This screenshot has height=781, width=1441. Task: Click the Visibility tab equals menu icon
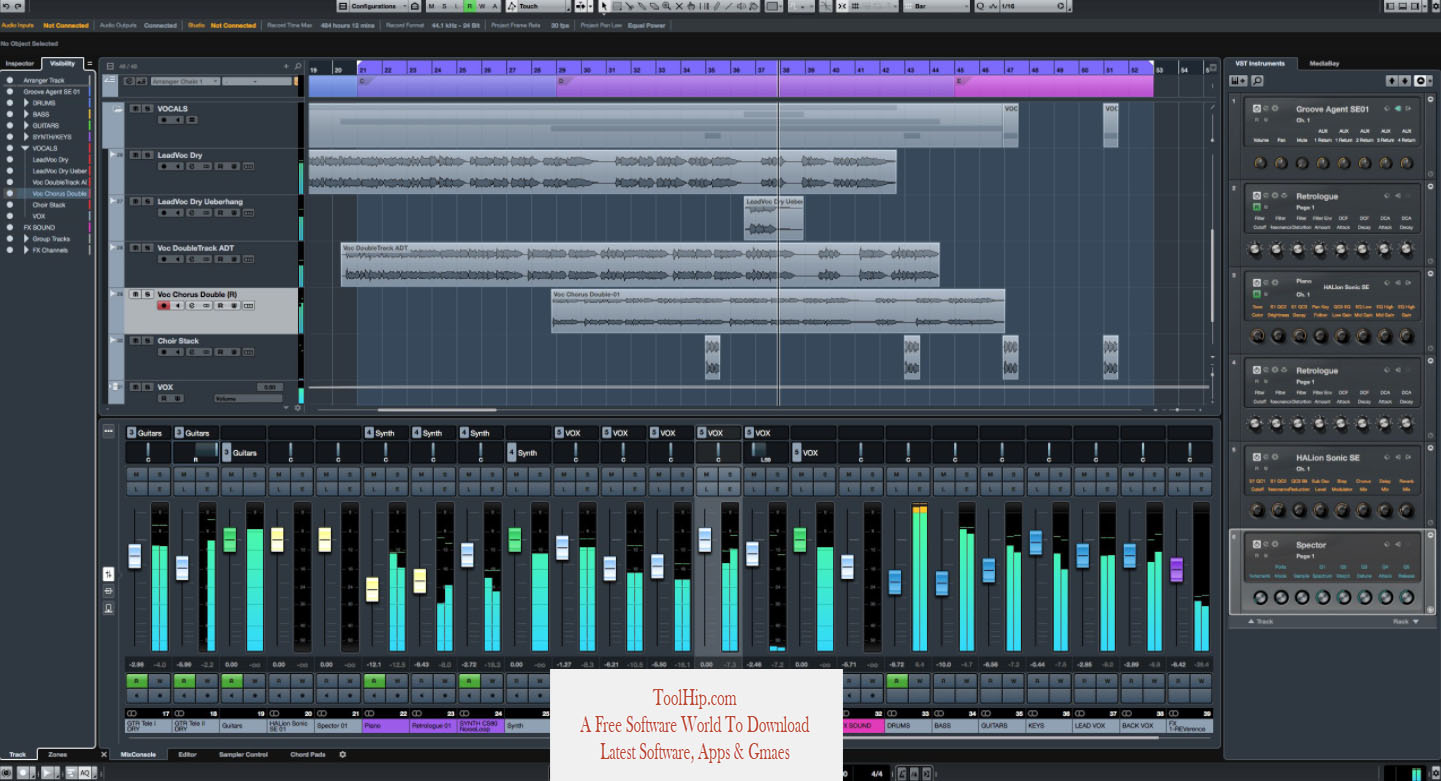89,63
